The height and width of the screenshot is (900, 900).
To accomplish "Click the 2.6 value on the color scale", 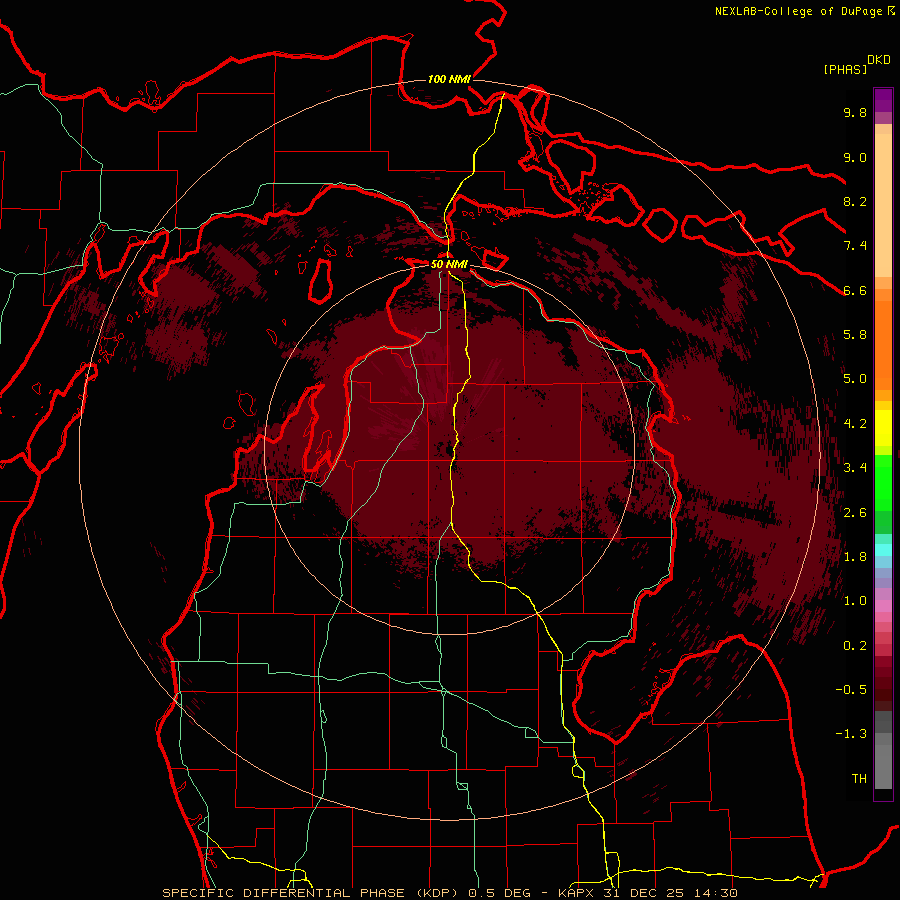I will pyautogui.click(x=855, y=513).
